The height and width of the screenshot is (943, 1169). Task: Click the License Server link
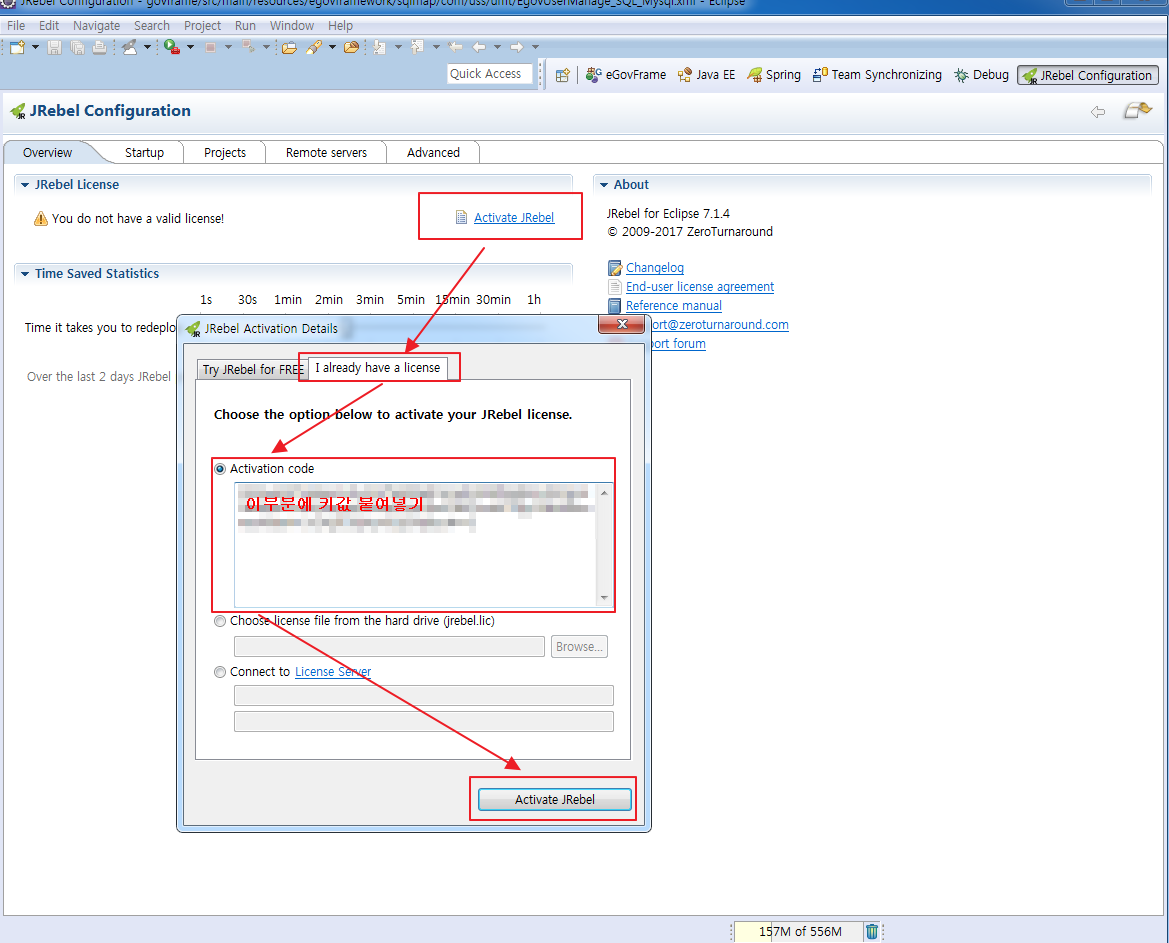tap(333, 672)
